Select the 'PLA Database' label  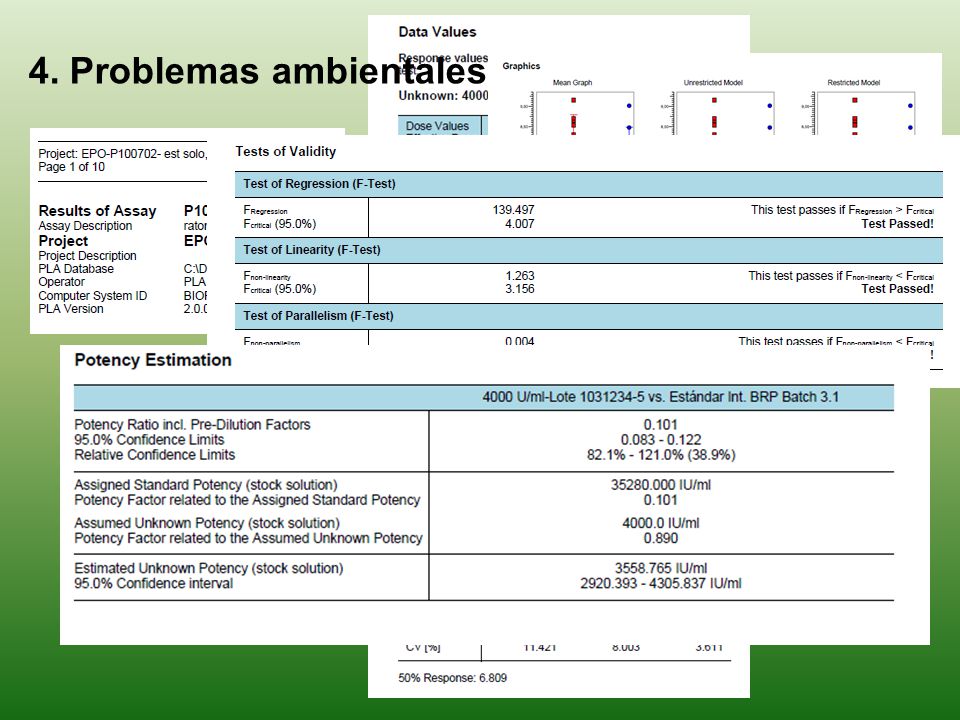coord(76,268)
